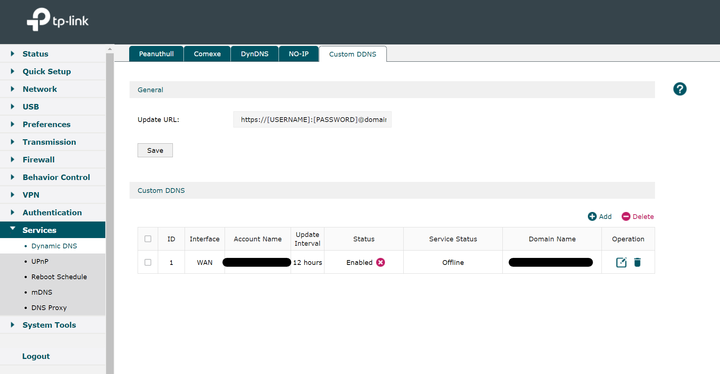Viewport: 720px width, 374px height.
Task: Click the Offline service status cell
Action: pos(453,262)
